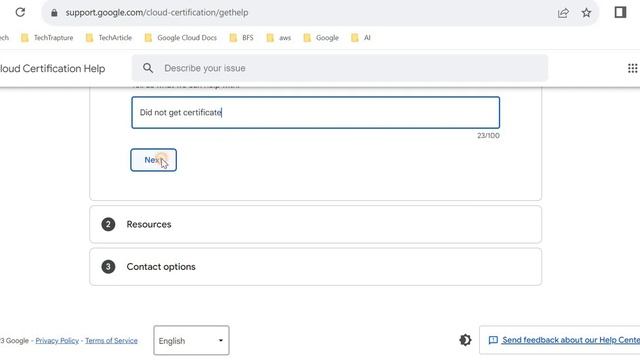This screenshot has height=360, width=640.
Task: Click the Cloud Certification Help title
Action: 52,69
